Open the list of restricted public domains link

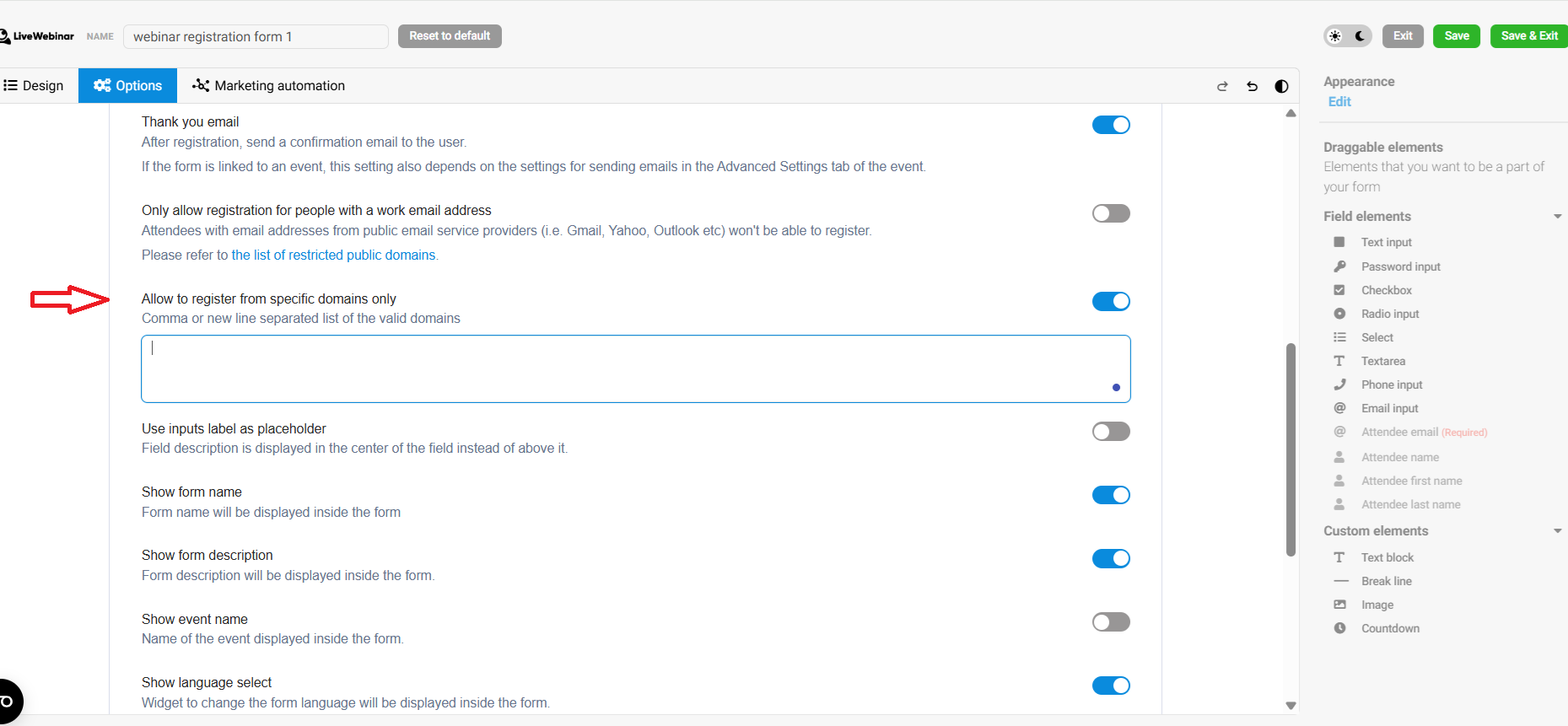click(333, 255)
